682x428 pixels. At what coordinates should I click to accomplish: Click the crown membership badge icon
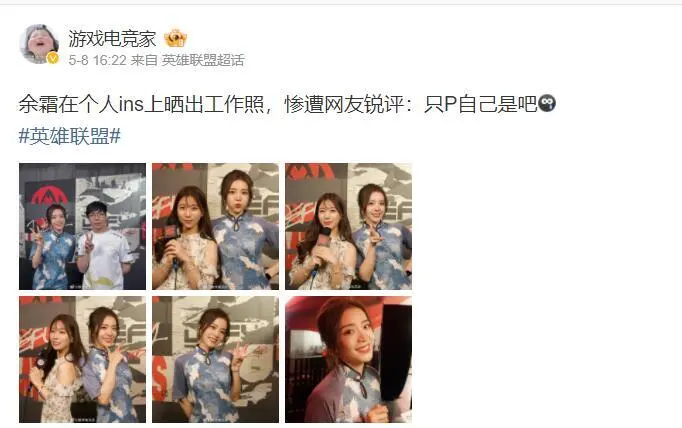[175, 39]
